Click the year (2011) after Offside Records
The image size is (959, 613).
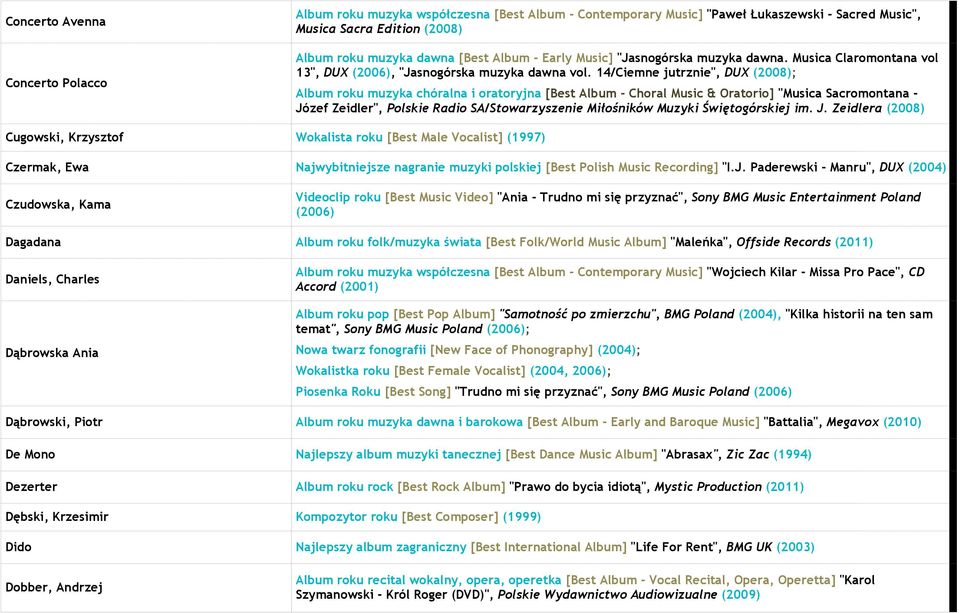(x=854, y=242)
